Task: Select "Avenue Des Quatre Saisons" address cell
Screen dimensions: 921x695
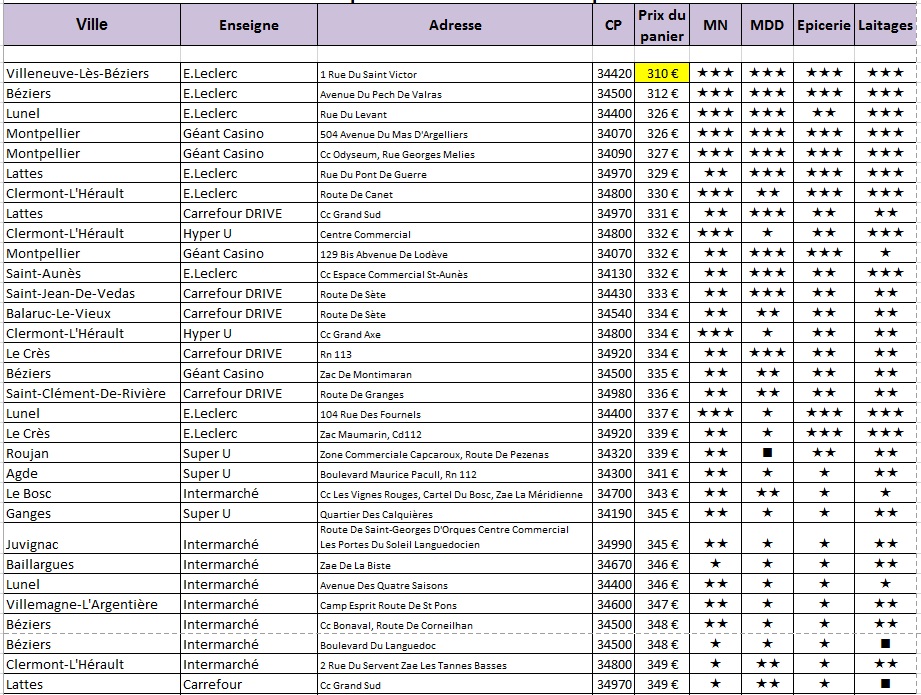Action: tap(455, 584)
